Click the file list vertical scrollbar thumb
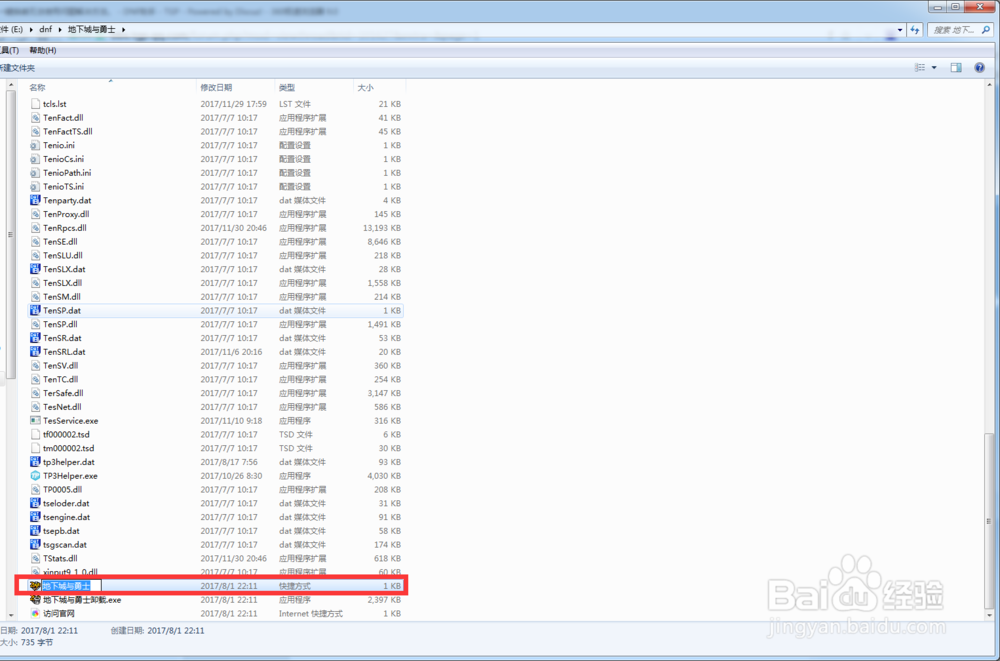 (x=989, y=521)
